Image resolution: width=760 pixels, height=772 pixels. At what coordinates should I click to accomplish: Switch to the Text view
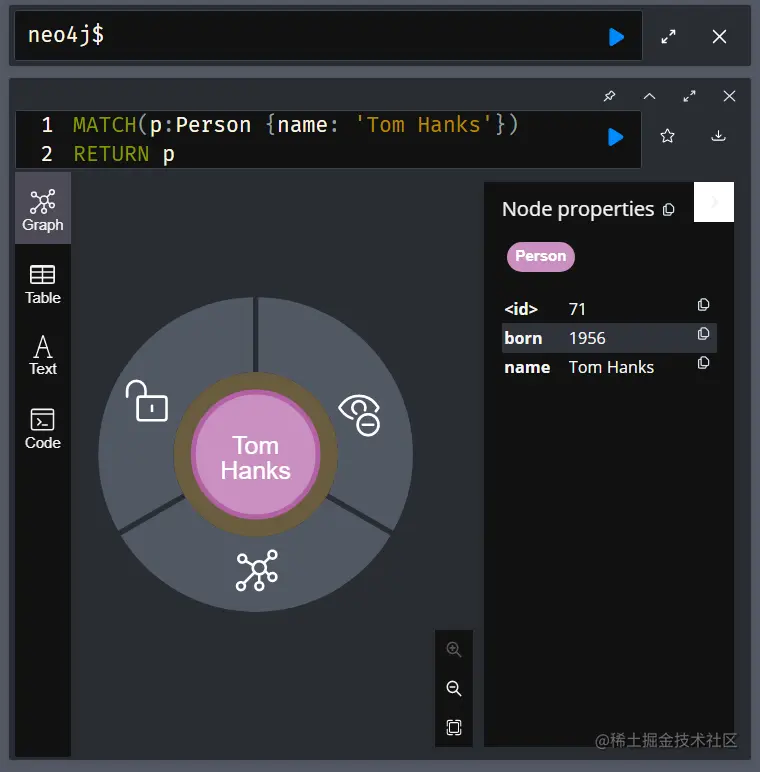43,355
